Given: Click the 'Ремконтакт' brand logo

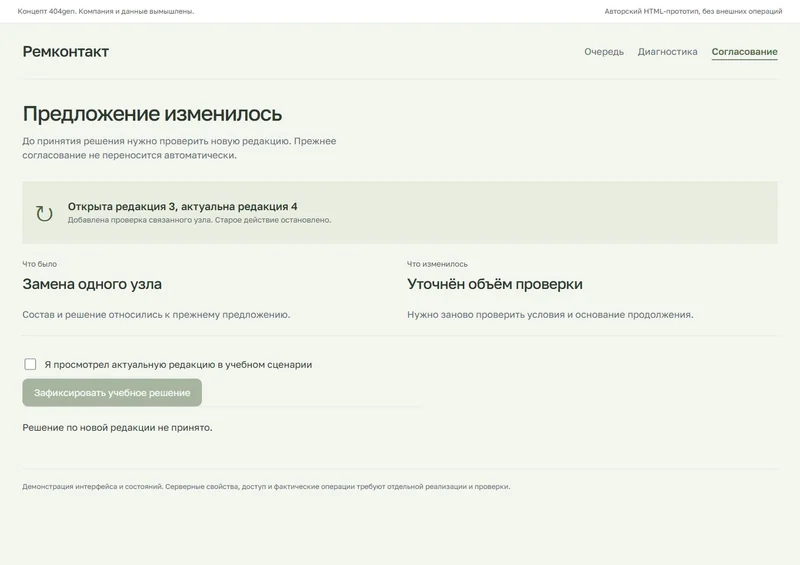Looking at the screenshot, I should click(66, 52).
